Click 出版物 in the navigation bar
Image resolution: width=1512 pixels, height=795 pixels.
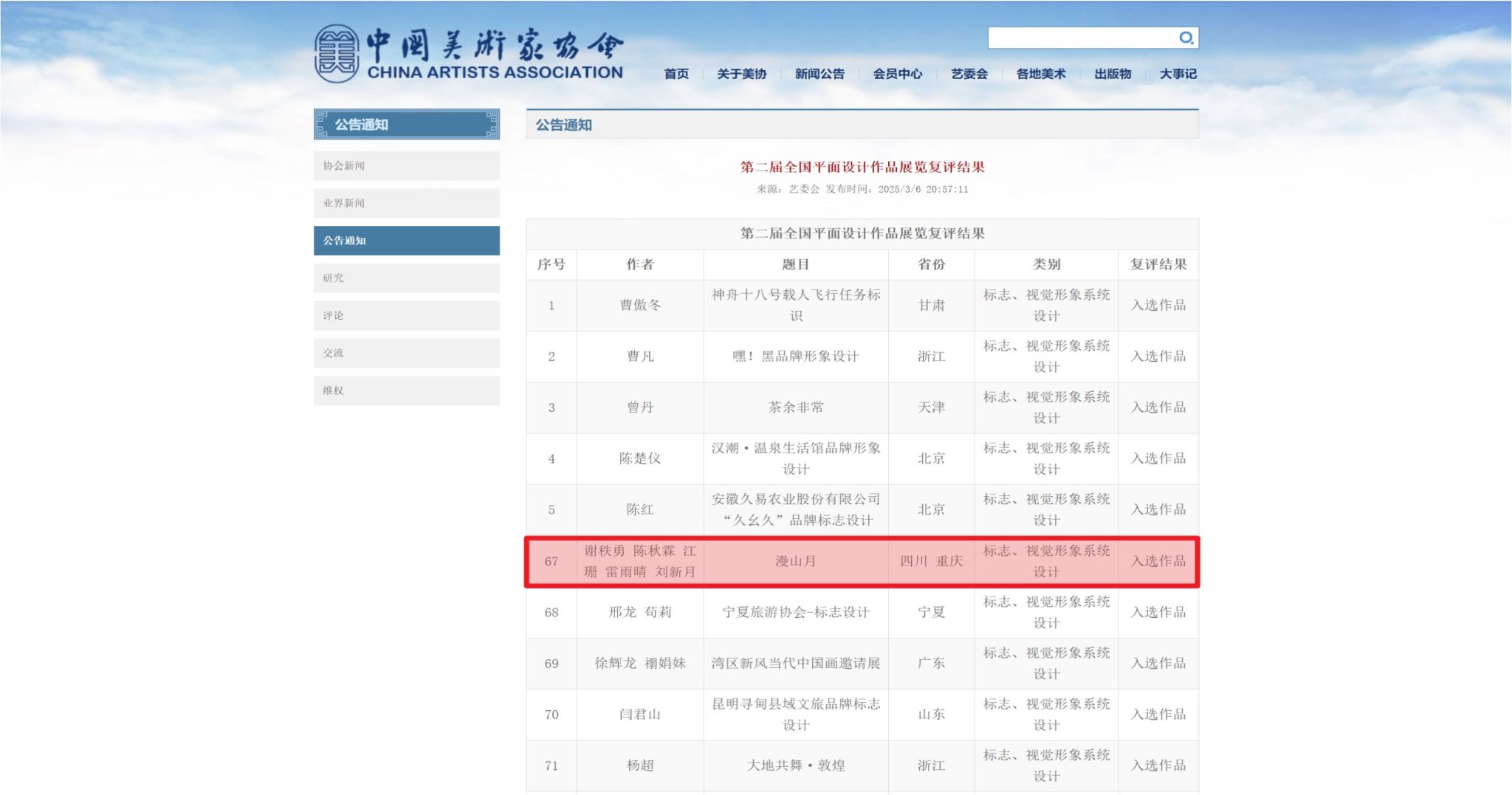(x=1112, y=74)
